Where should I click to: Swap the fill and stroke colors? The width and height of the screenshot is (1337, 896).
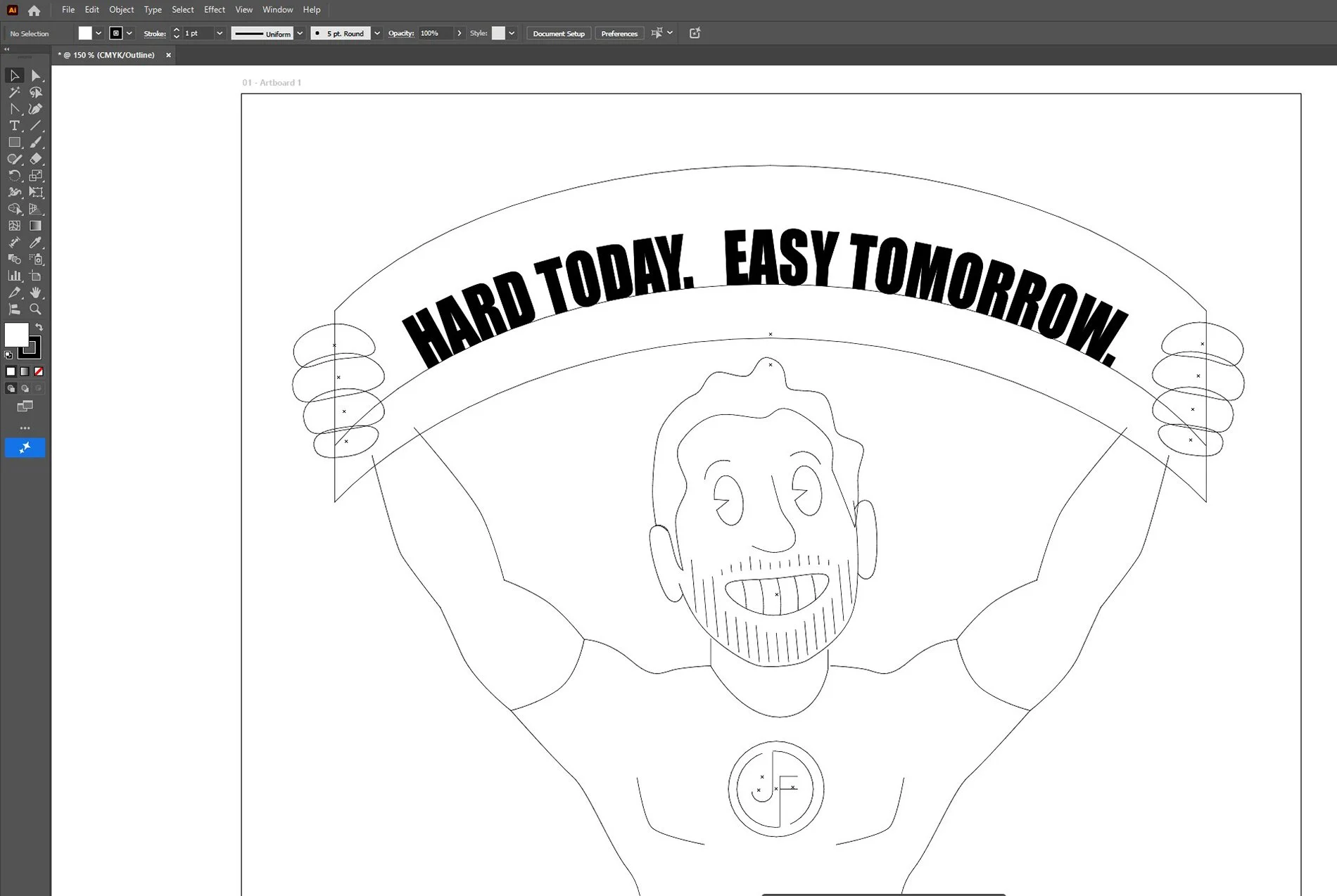(40, 325)
